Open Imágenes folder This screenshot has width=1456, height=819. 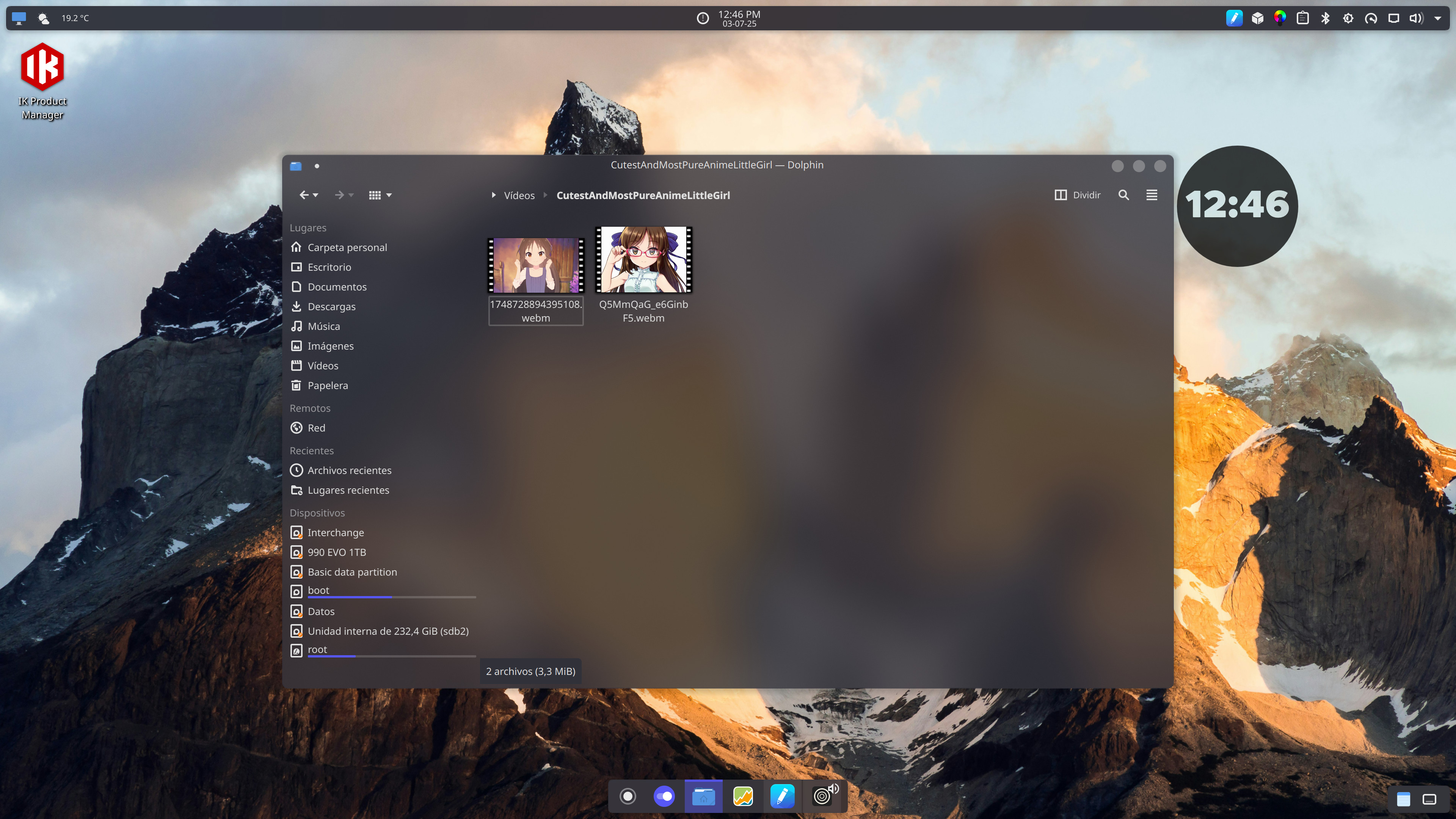pos(382,346)
